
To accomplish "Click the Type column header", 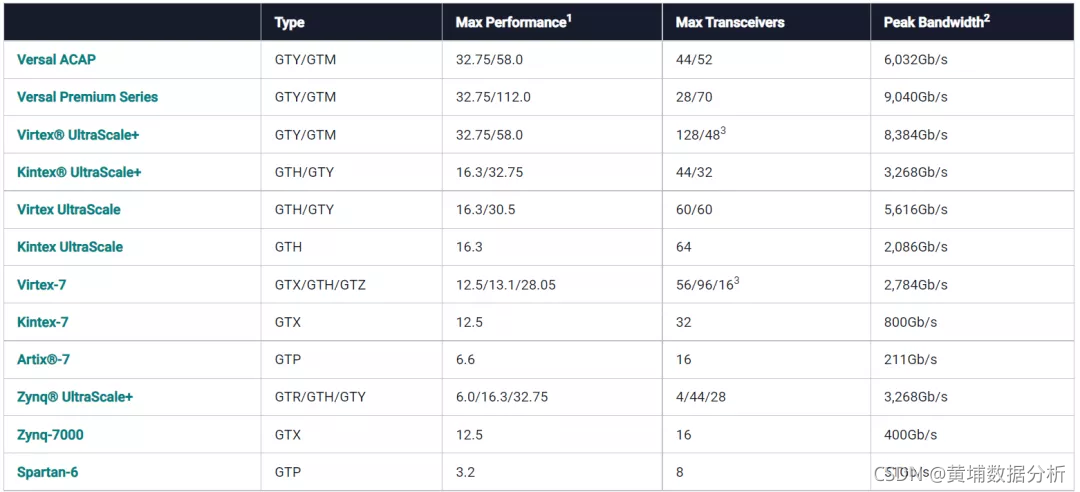I will click(289, 23).
